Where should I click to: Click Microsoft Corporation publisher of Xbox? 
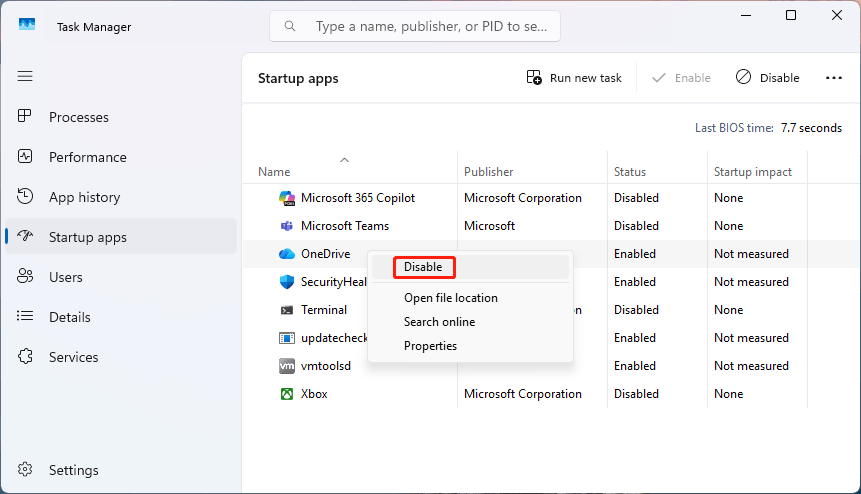coord(523,394)
